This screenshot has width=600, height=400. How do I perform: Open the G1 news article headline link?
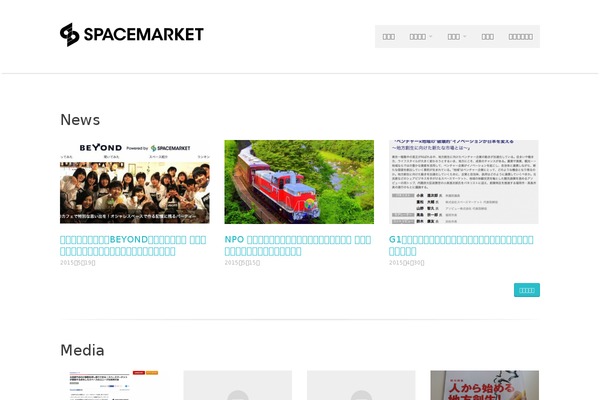(461, 245)
